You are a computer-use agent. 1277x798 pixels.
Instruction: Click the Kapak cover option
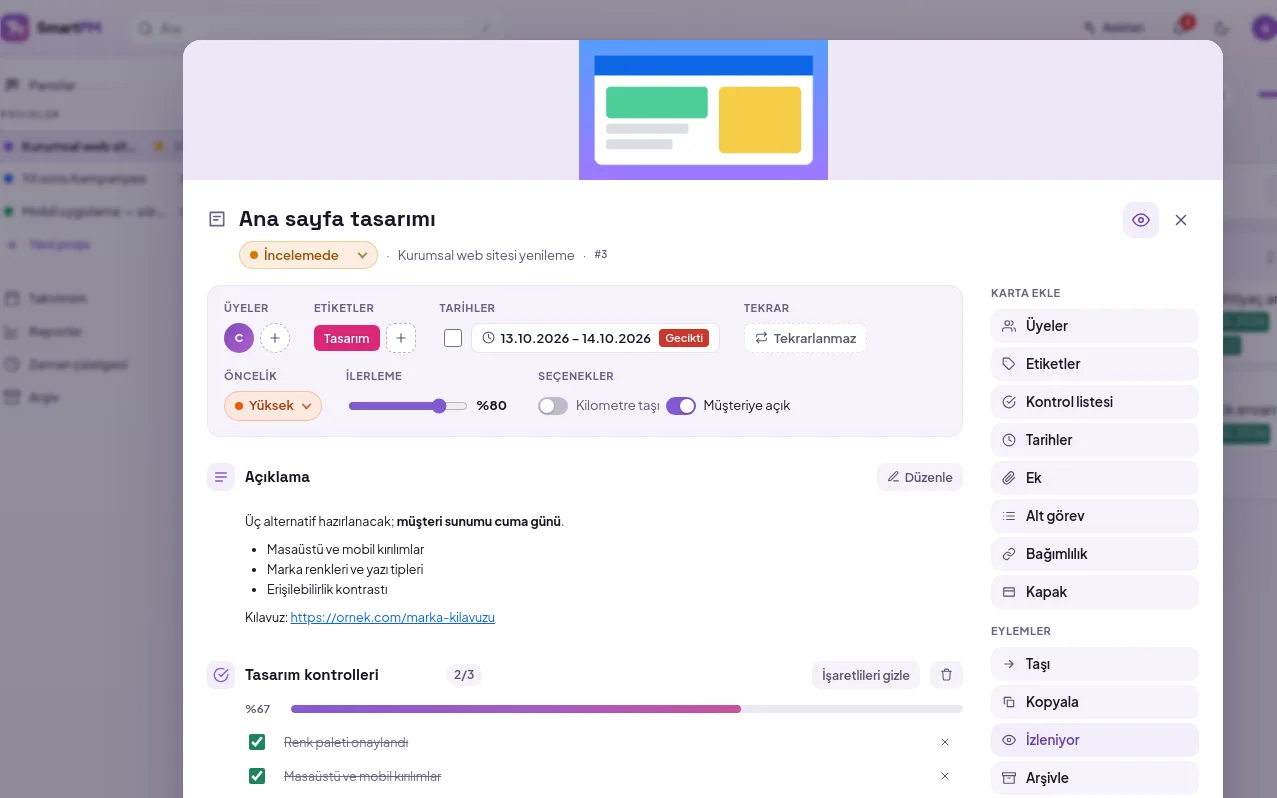(x=1094, y=592)
